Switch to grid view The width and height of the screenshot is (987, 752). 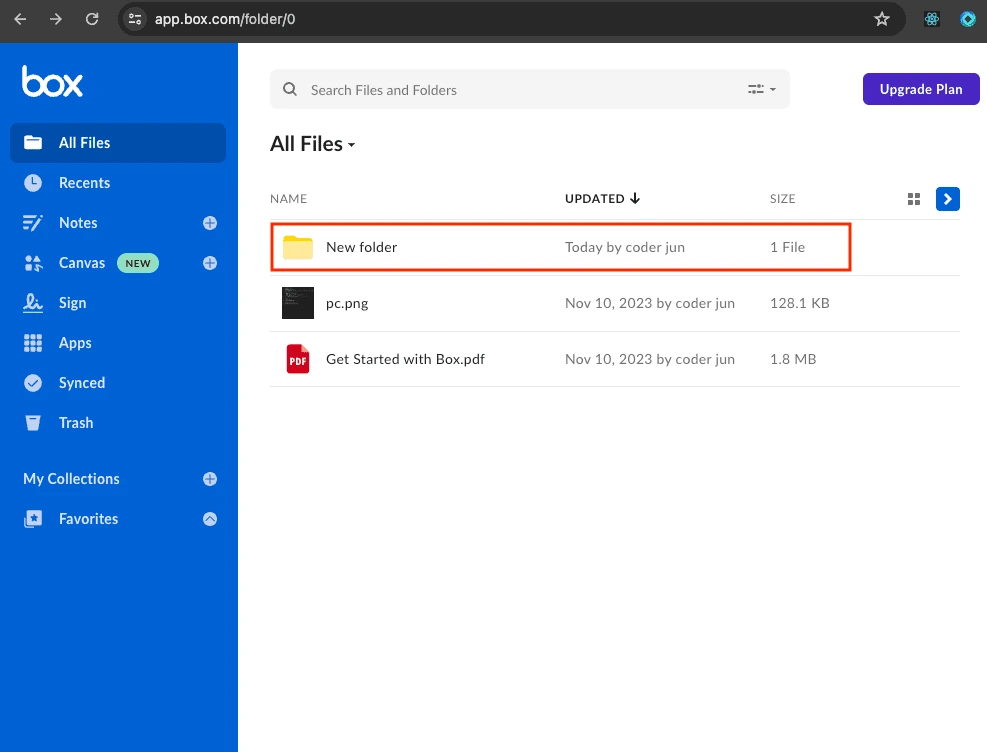click(x=914, y=199)
